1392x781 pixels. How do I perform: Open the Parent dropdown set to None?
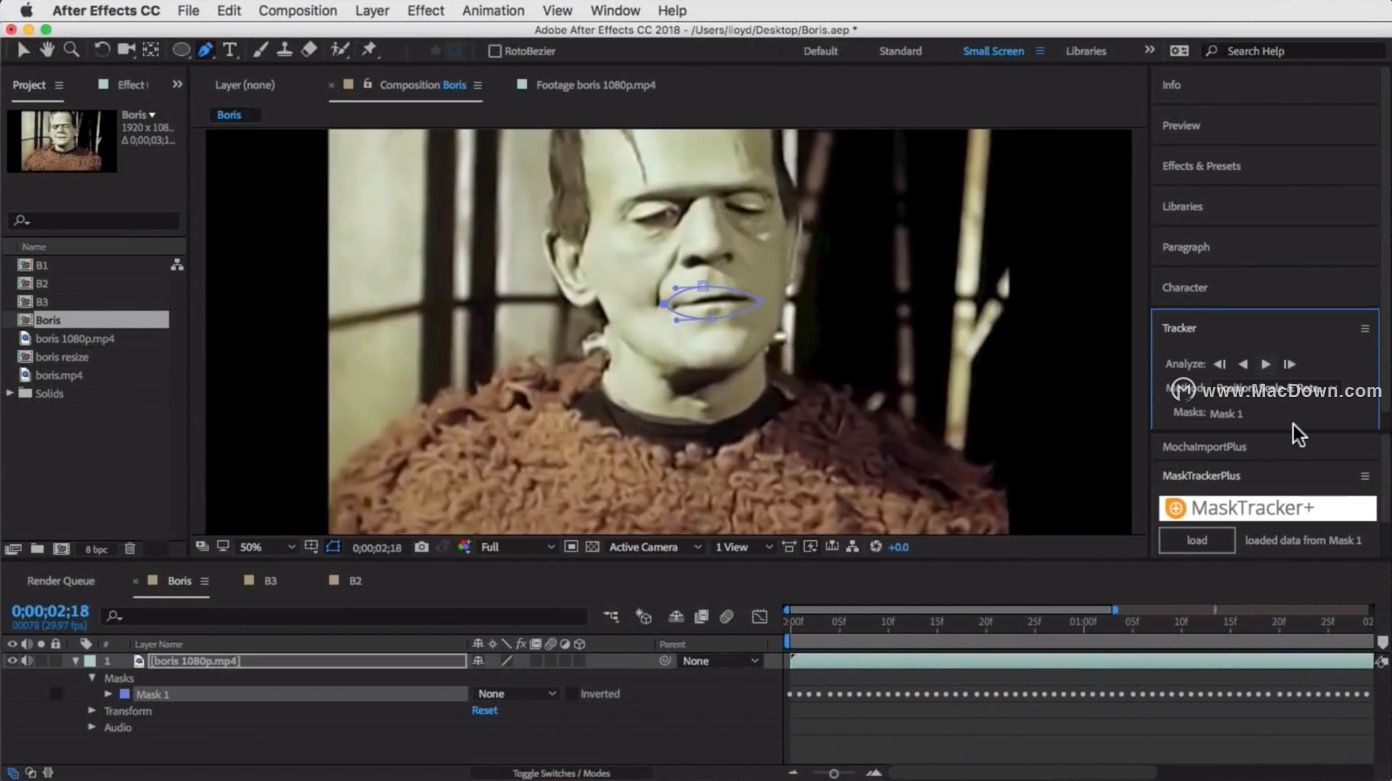pyautogui.click(x=720, y=661)
